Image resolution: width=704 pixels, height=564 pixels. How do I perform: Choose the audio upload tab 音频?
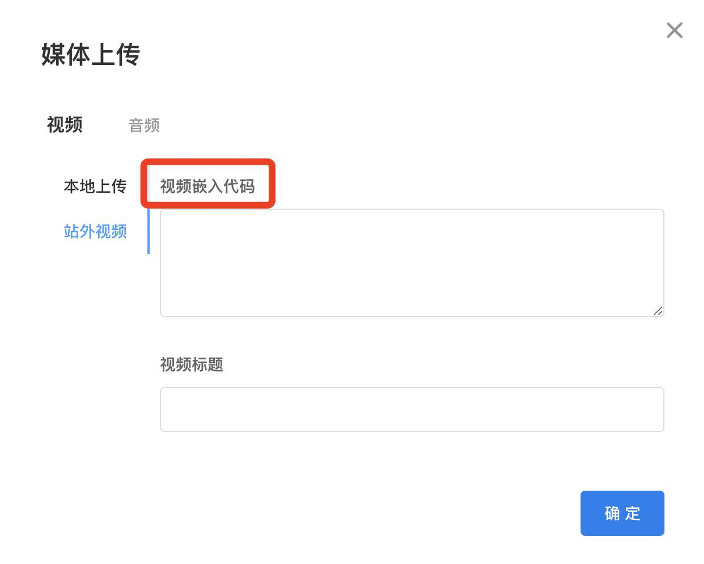144,126
